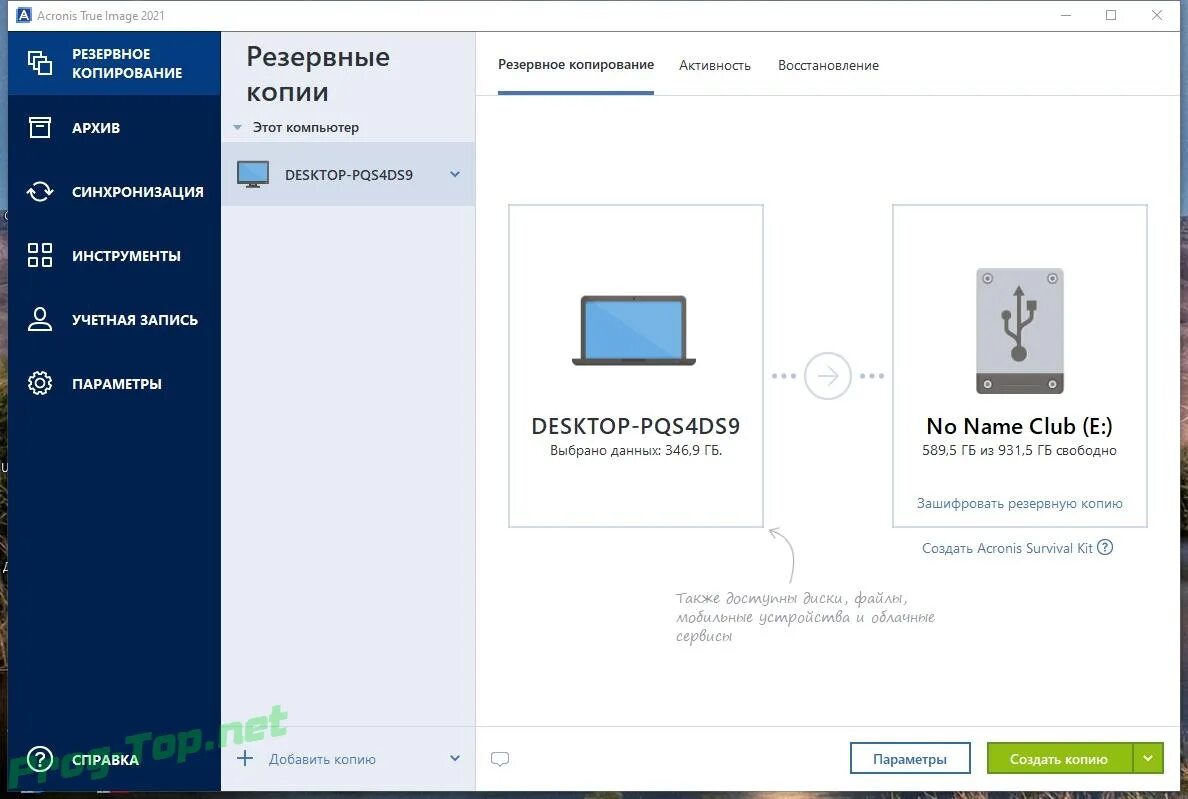Click the Survival Kit help question icon

1105,547
